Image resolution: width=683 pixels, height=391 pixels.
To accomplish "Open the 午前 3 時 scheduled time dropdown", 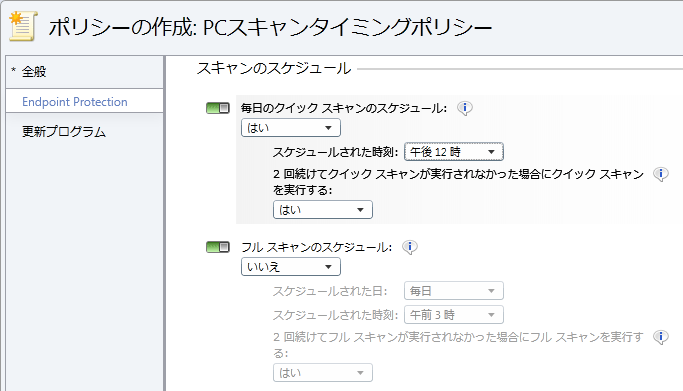I will pos(454,315).
